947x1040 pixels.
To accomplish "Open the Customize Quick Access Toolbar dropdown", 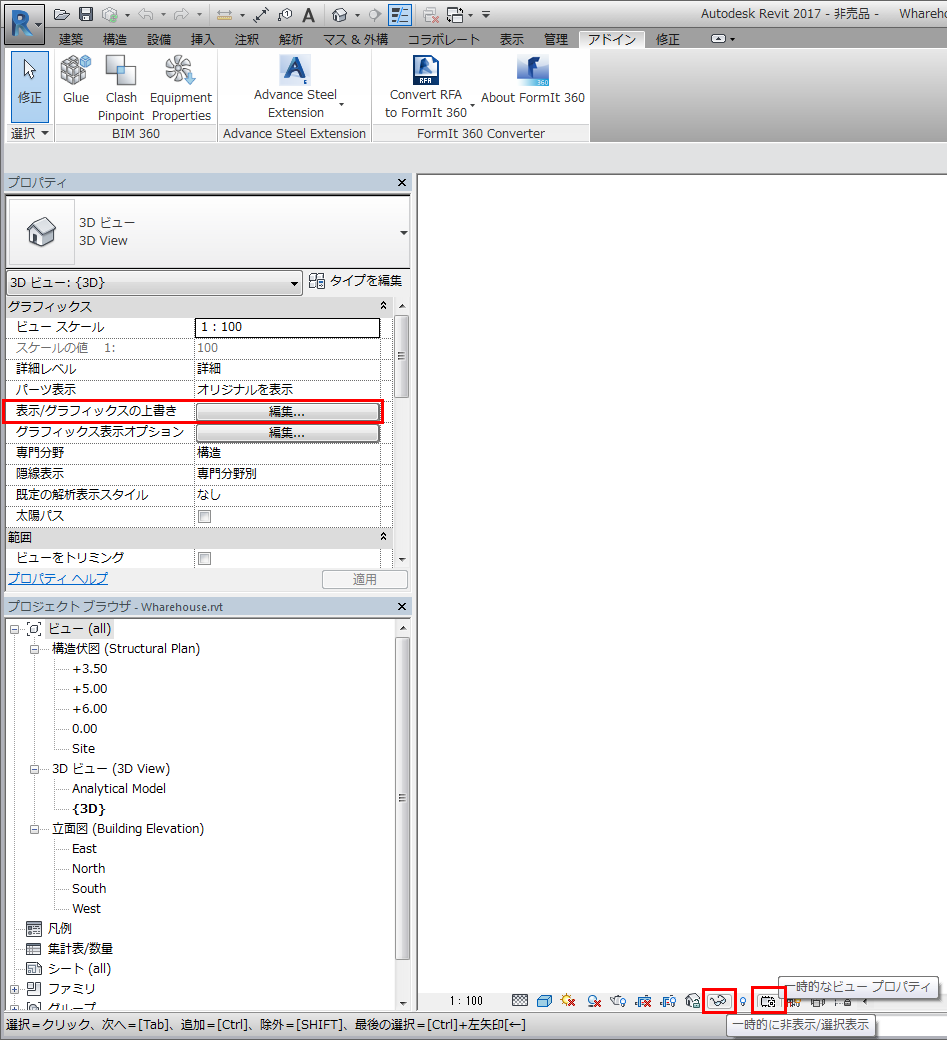I will point(486,14).
